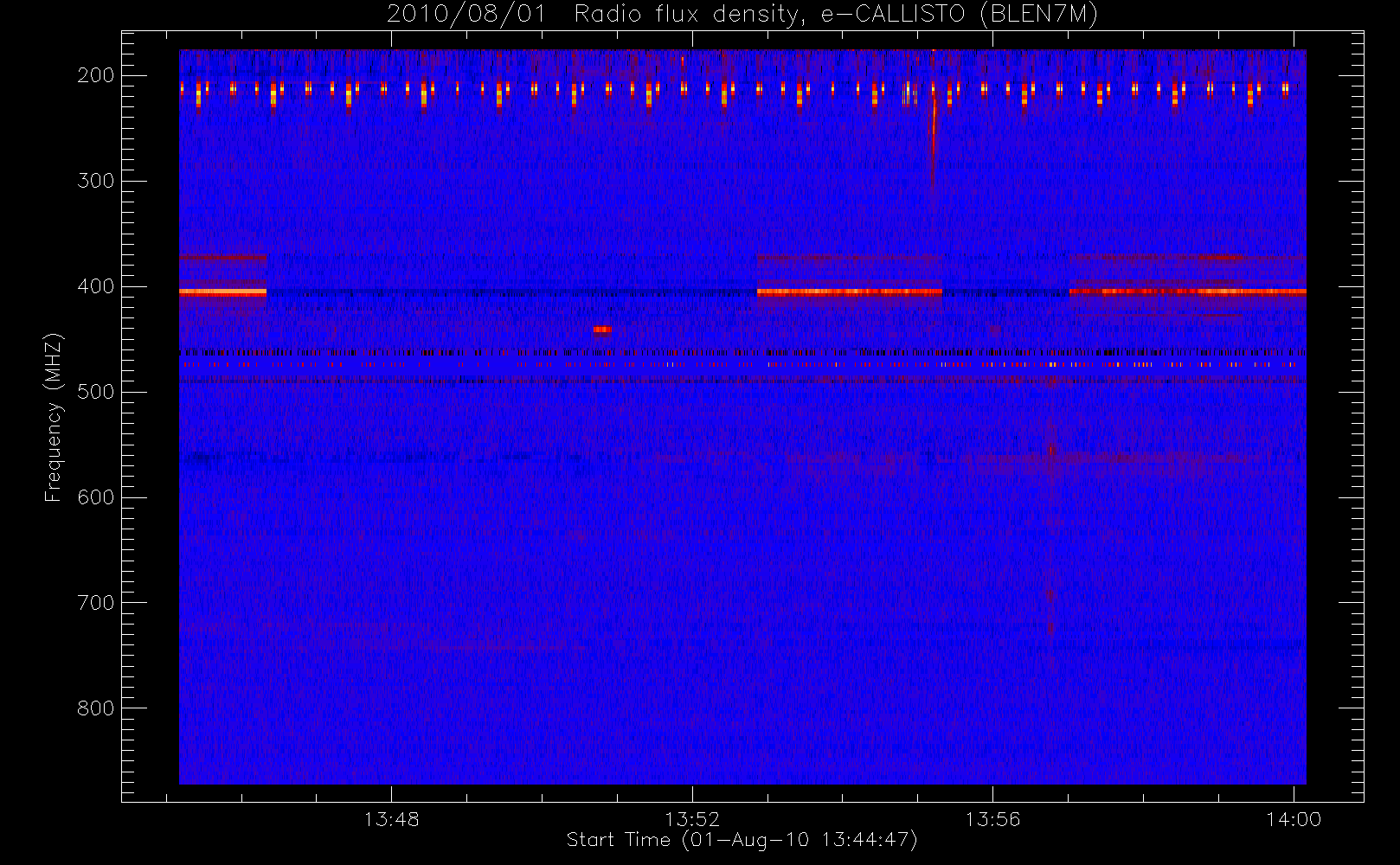Click the 200 frequency tick label
1400x865 pixels.
click(x=96, y=75)
